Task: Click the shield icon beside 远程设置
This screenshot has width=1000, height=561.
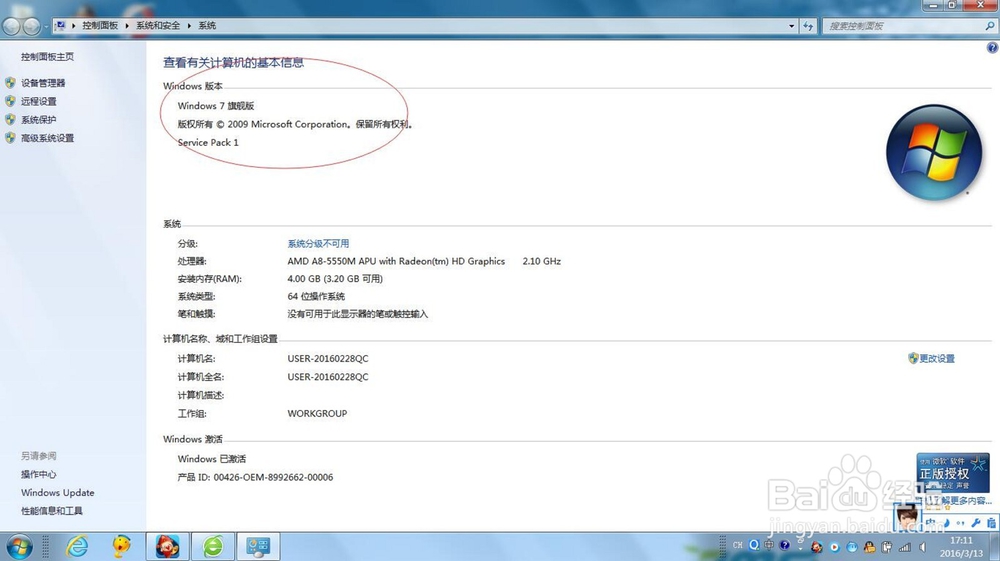Action: point(10,101)
